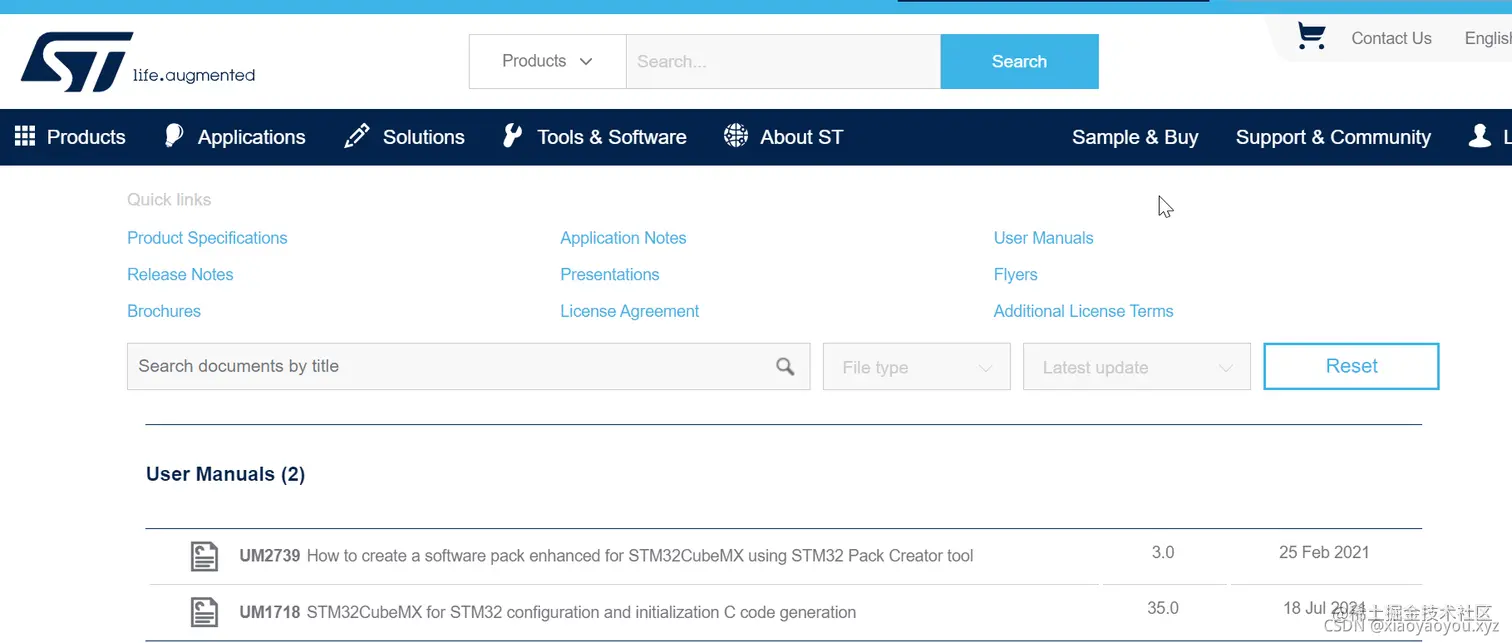Open the Applications navigation menu
Screen dimensions: 1512x643
point(251,137)
